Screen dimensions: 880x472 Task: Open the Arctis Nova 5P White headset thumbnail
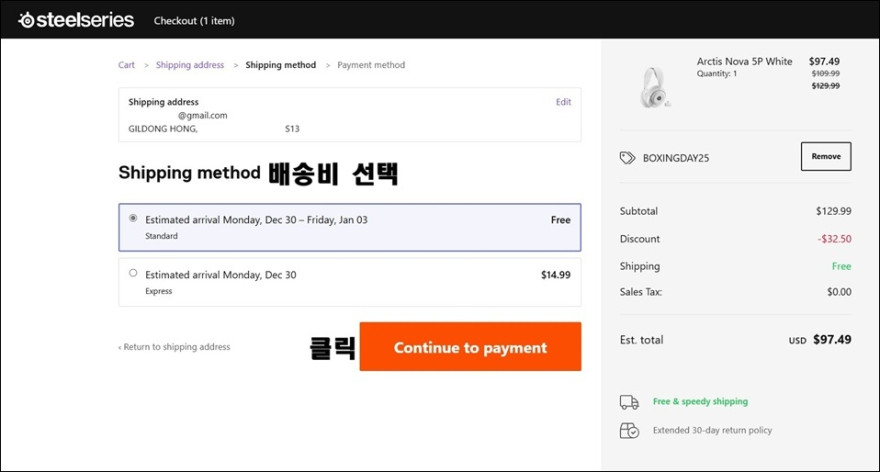654,87
